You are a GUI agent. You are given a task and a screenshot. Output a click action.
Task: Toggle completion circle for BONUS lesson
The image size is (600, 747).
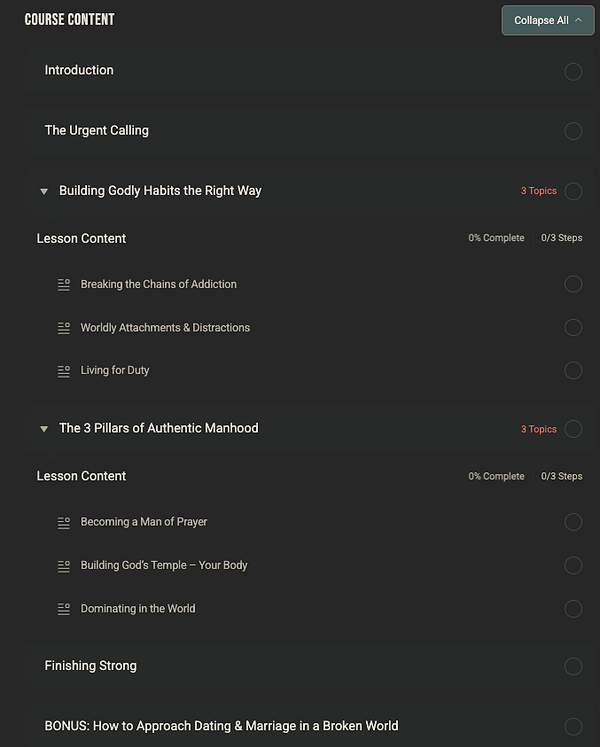[573, 727]
